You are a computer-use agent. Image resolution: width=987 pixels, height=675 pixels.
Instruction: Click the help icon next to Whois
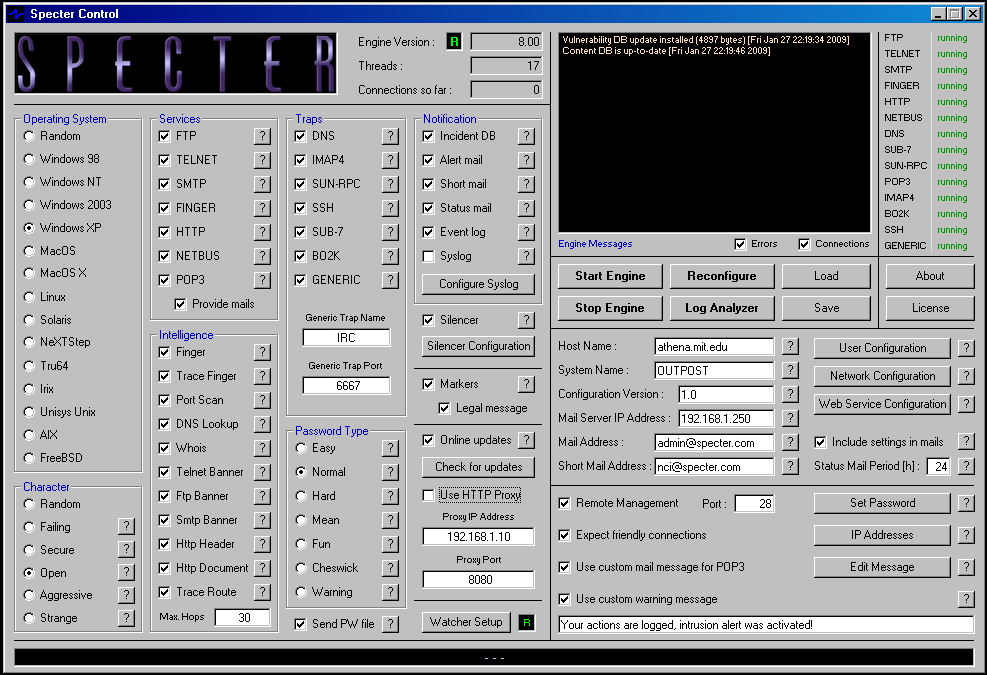click(x=262, y=448)
